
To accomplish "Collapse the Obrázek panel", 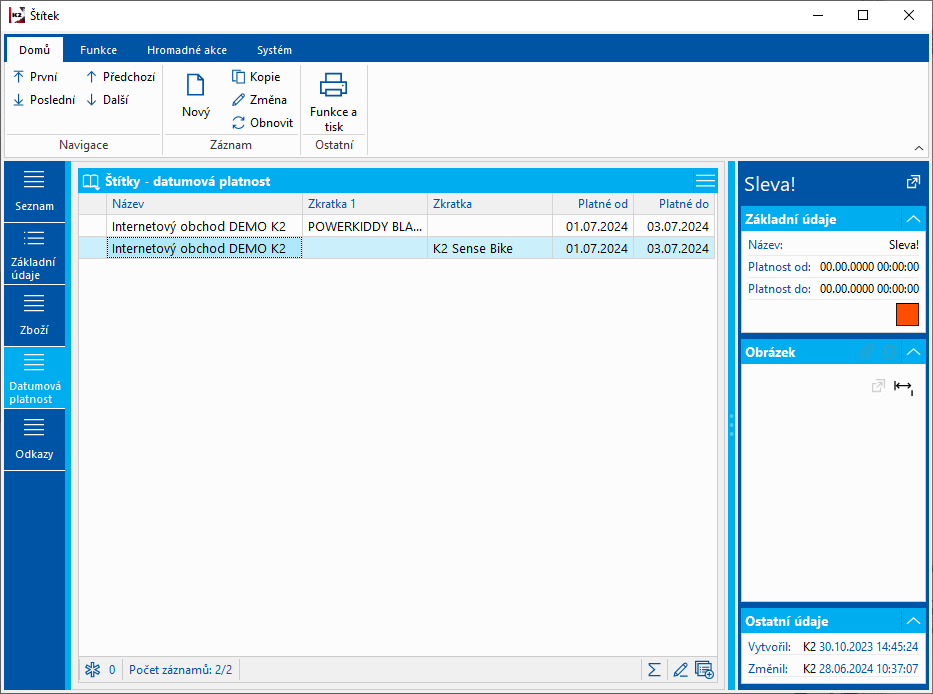I will pyautogui.click(x=912, y=352).
